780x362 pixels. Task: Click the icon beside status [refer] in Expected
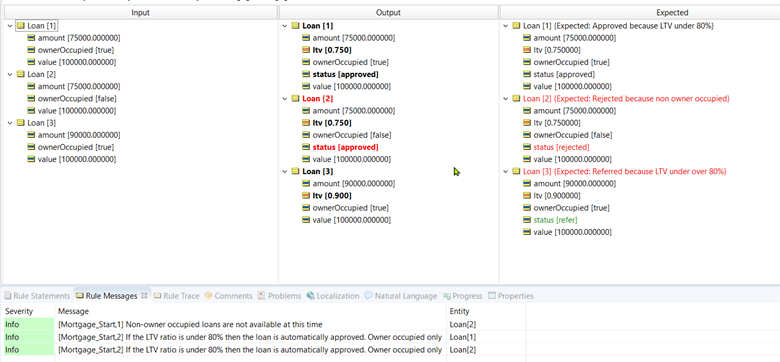tap(527, 220)
